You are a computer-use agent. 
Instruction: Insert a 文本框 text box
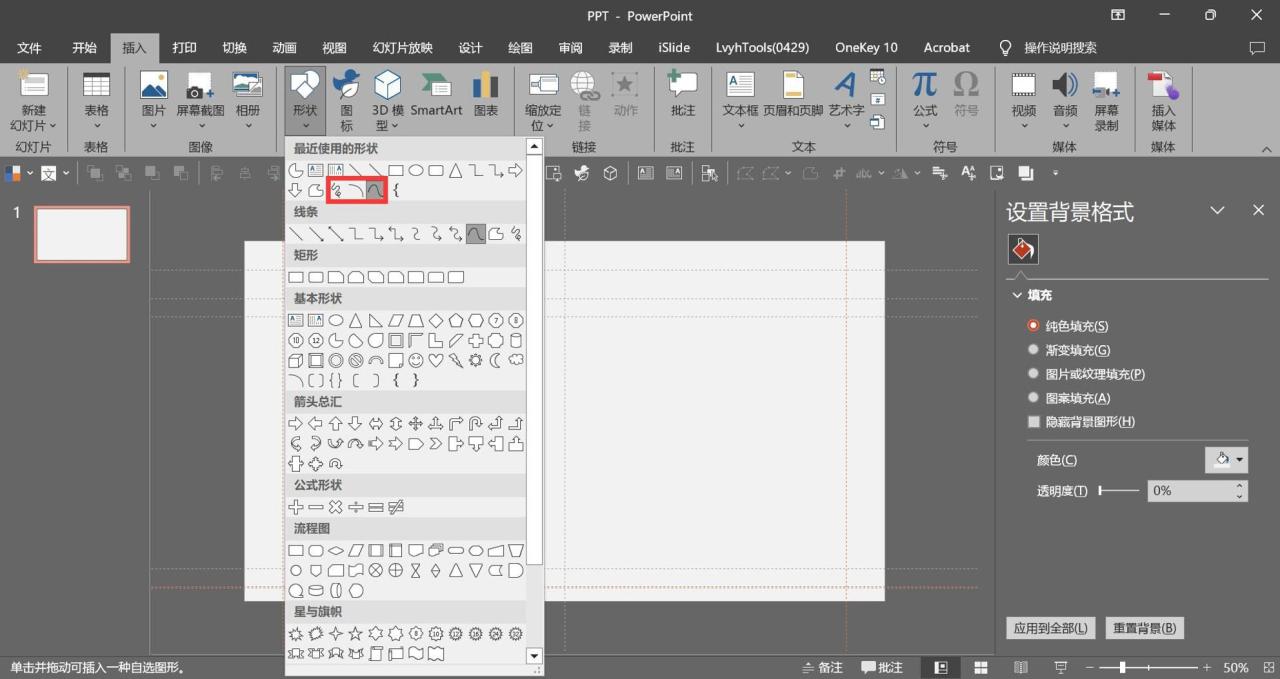pyautogui.click(x=740, y=86)
